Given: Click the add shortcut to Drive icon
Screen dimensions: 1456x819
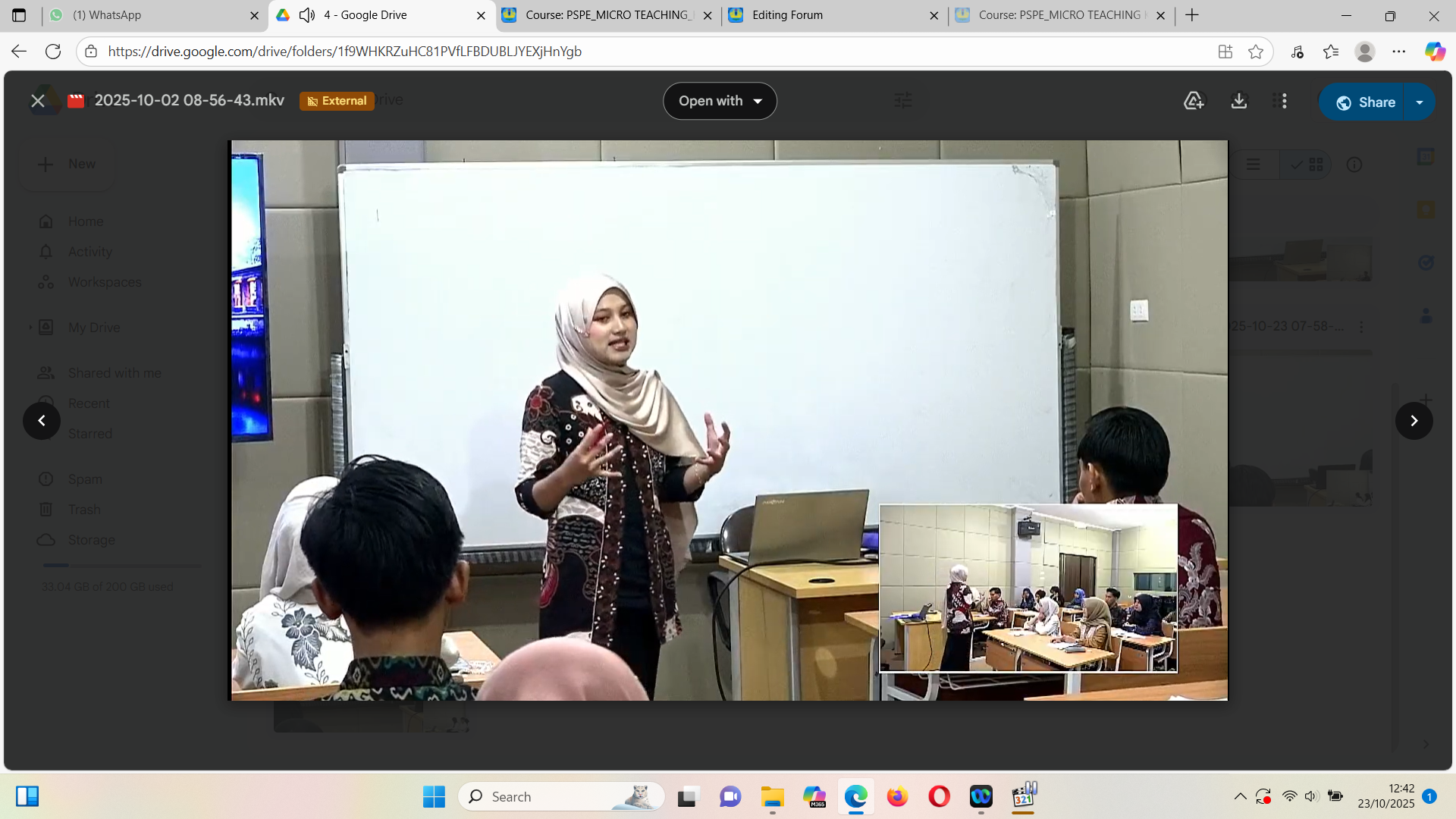Looking at the screenshot, I should click(x=1194, y=101).
